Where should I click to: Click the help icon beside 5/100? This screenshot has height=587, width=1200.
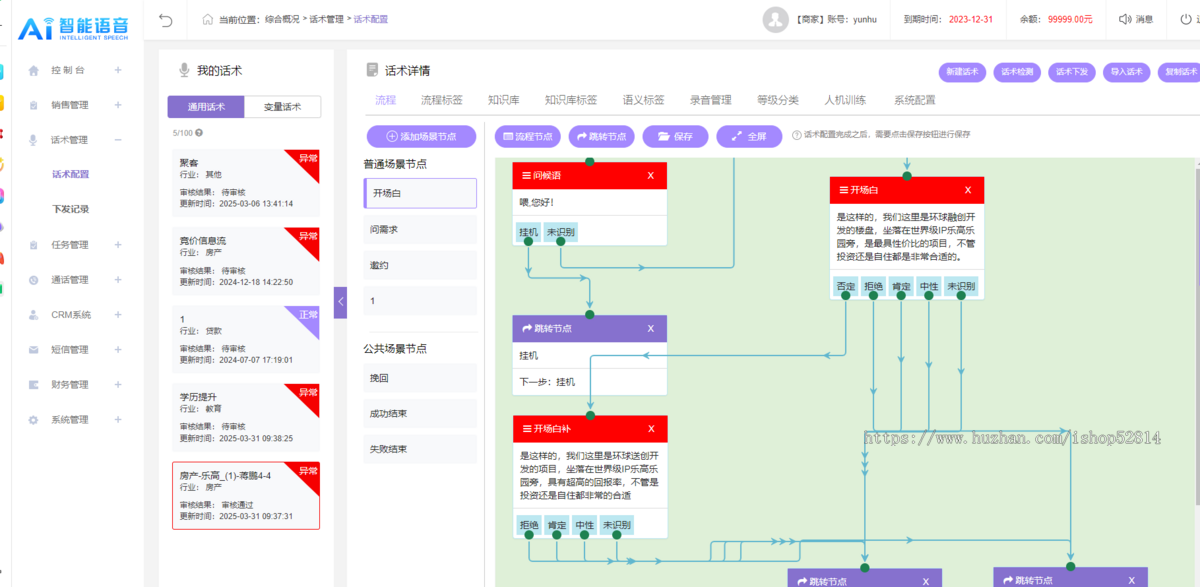199,132
